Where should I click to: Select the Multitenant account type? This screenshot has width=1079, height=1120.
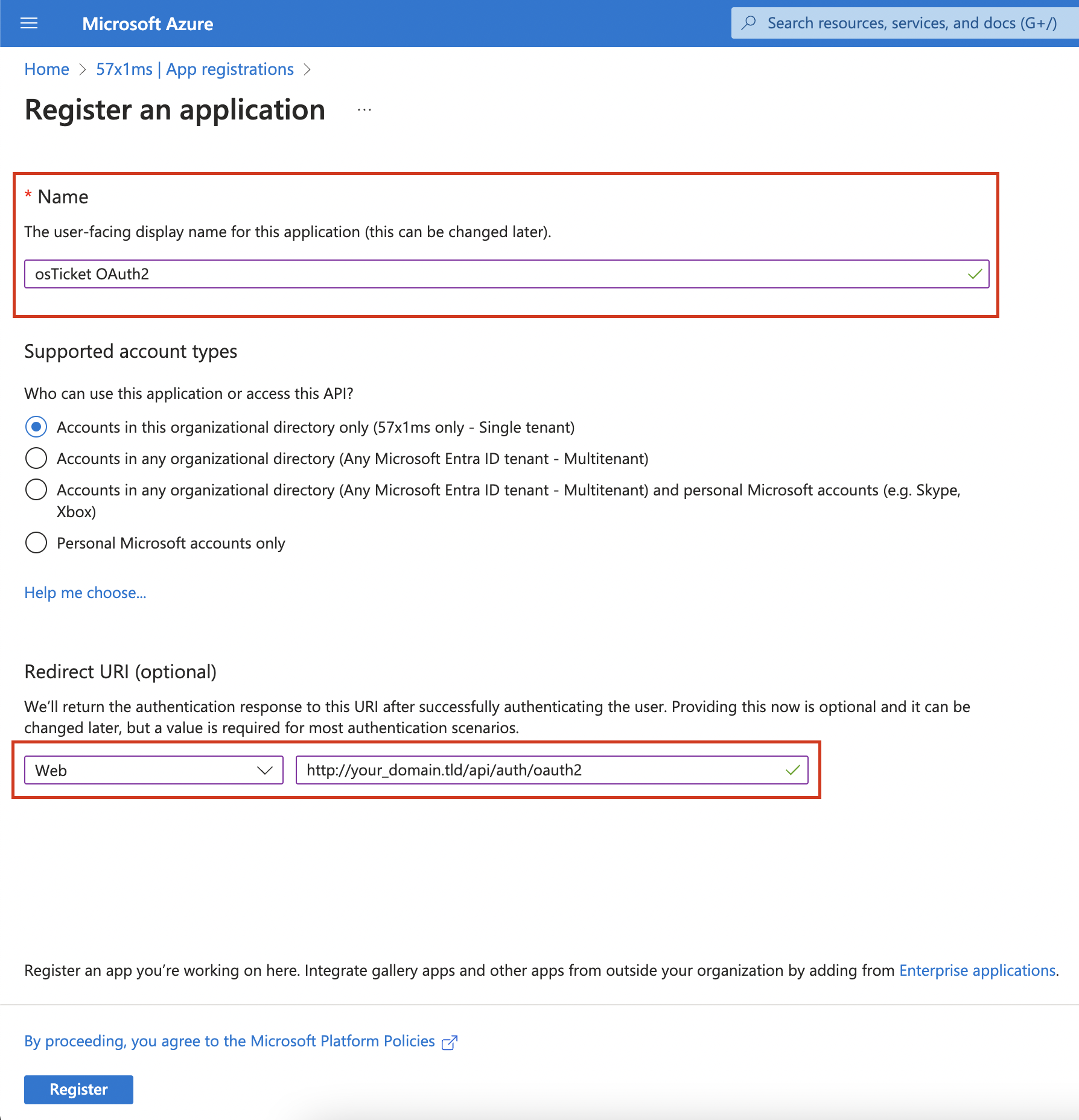coord(36,458)
